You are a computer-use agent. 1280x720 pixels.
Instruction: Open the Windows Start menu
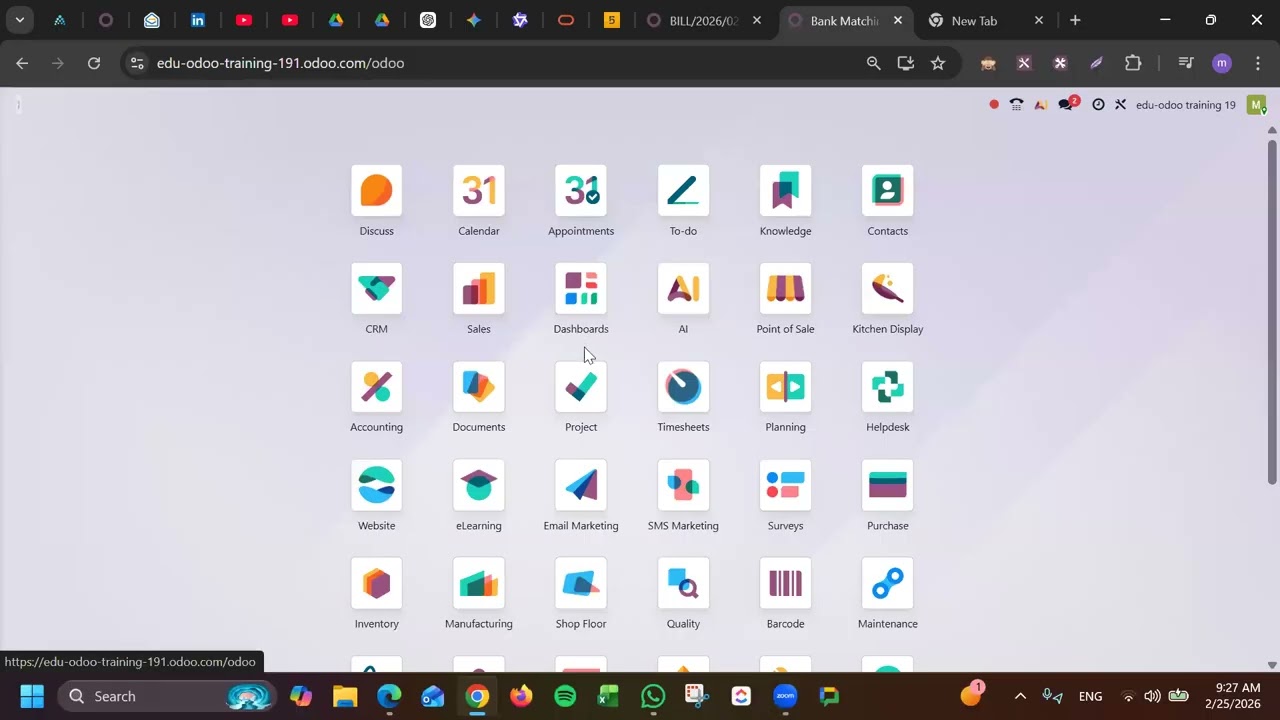(x=32, y=696)
